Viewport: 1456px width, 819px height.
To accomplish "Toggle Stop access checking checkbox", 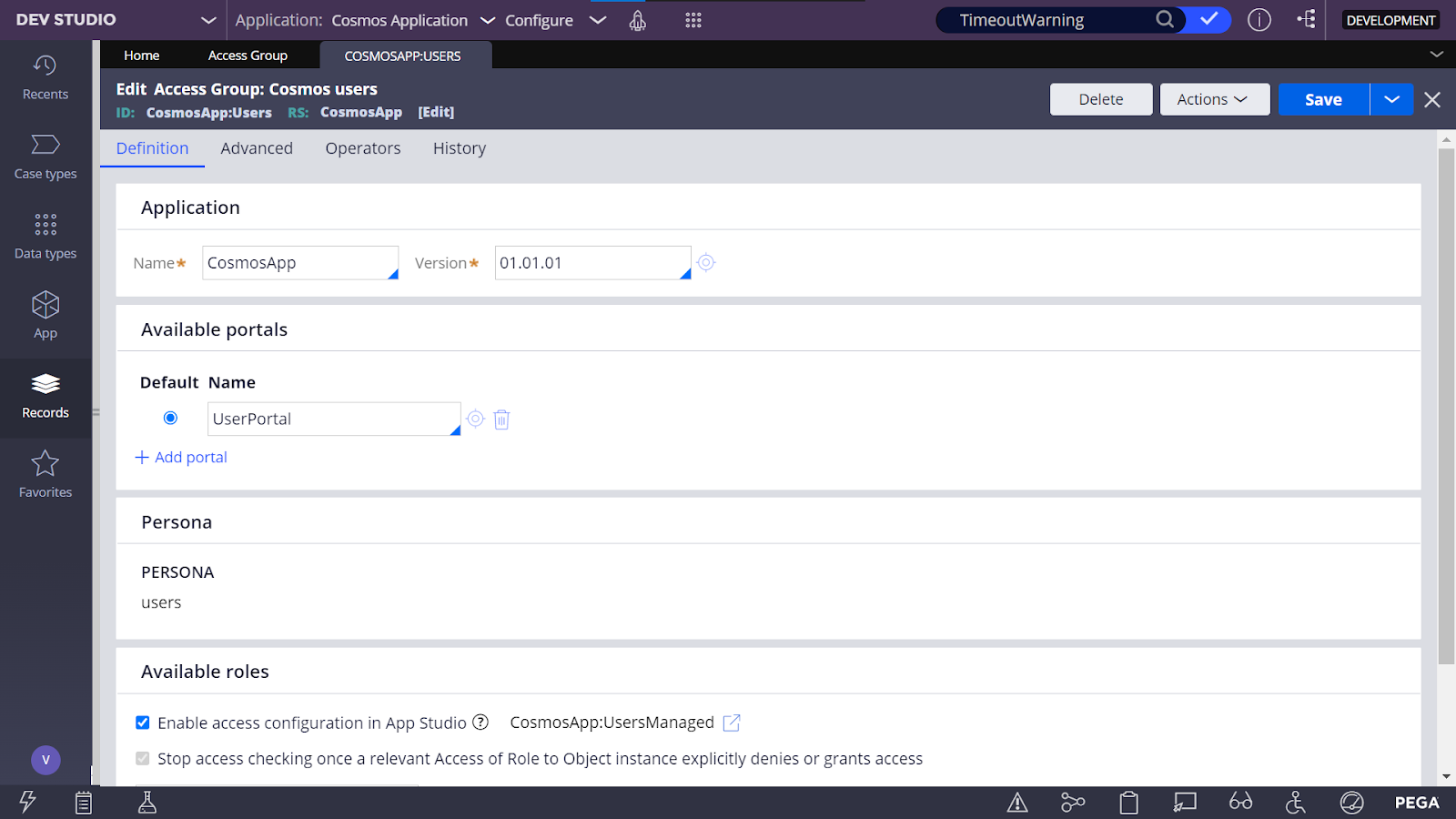I will 143,758.
